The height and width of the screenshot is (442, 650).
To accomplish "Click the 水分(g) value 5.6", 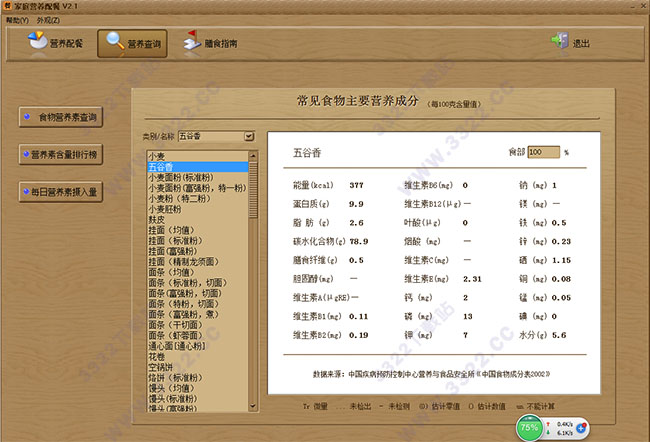I will (x=559, y=335).
